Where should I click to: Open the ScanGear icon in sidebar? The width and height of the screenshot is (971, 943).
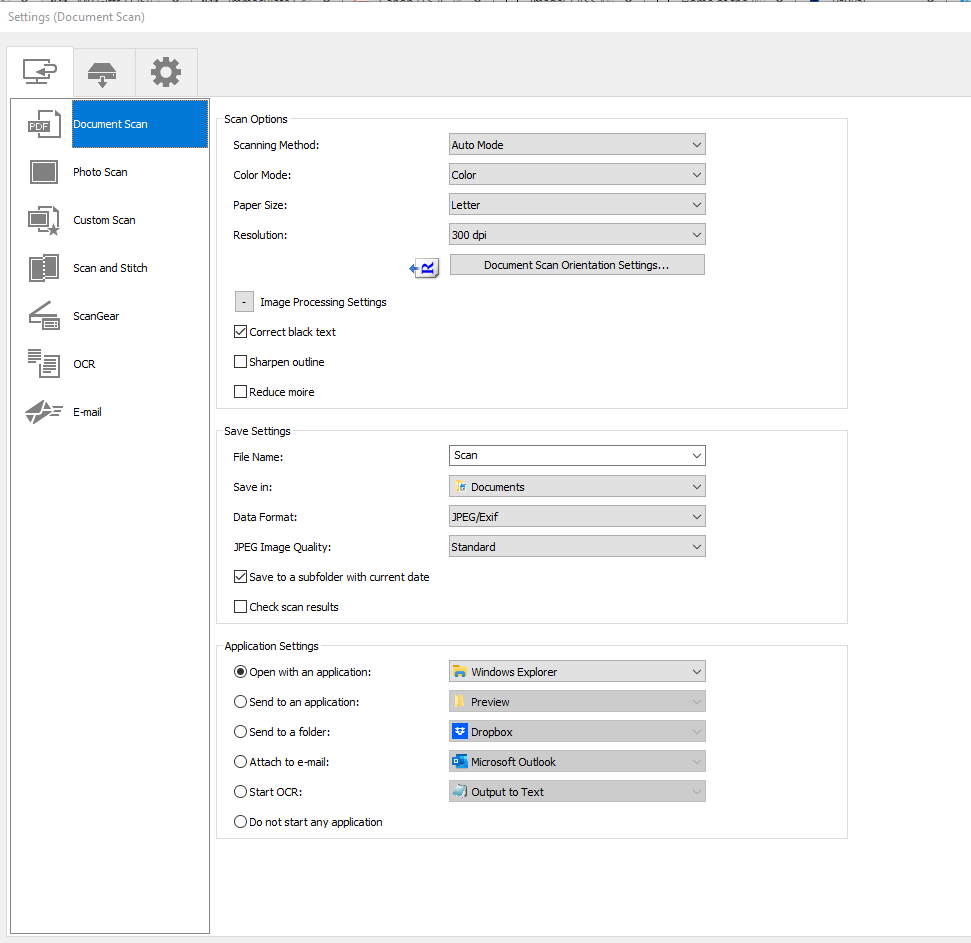(x=44, y=316)
